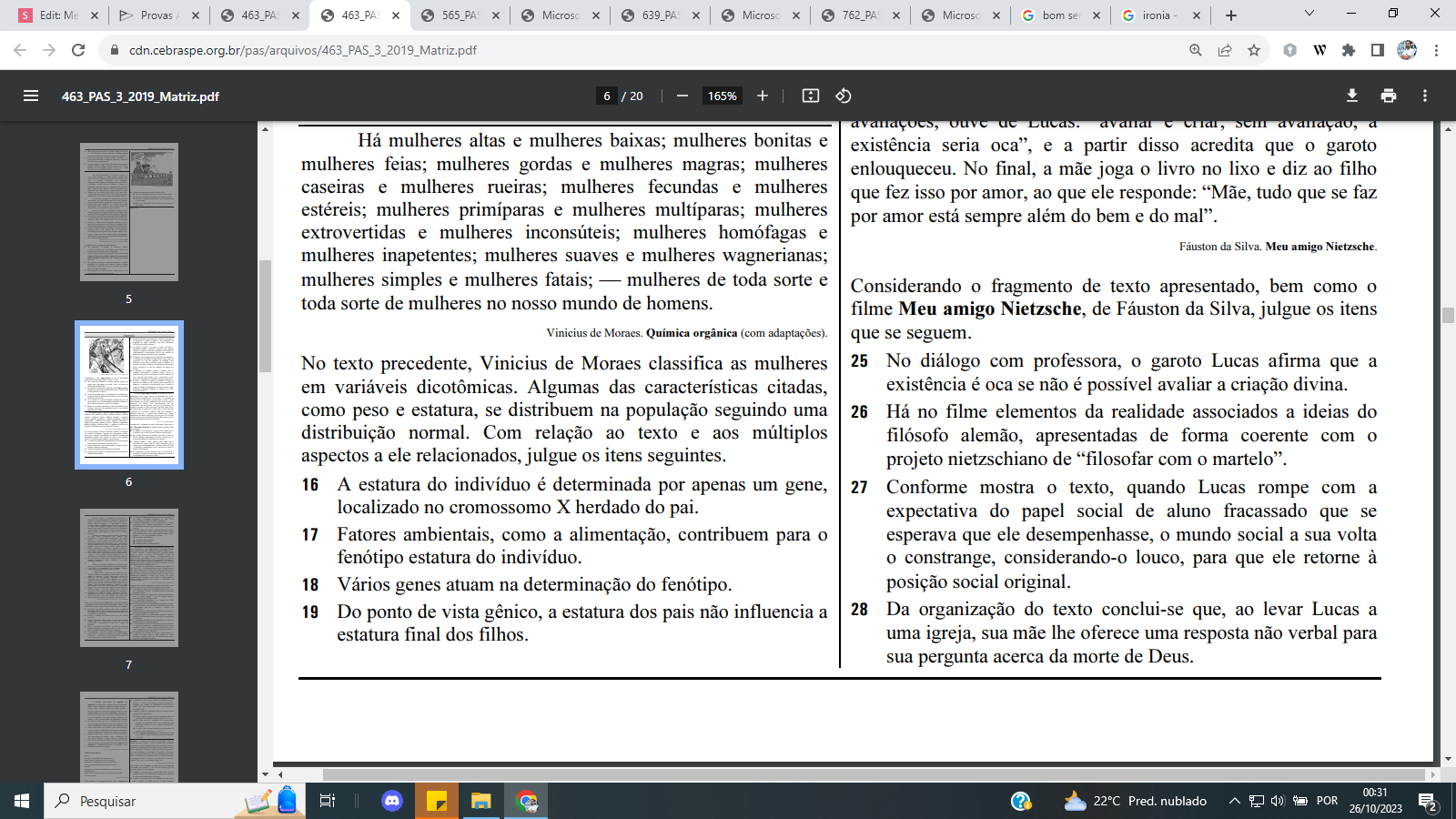Open Task View on taskbar
1456x819 pixels.
coord(328,801)
